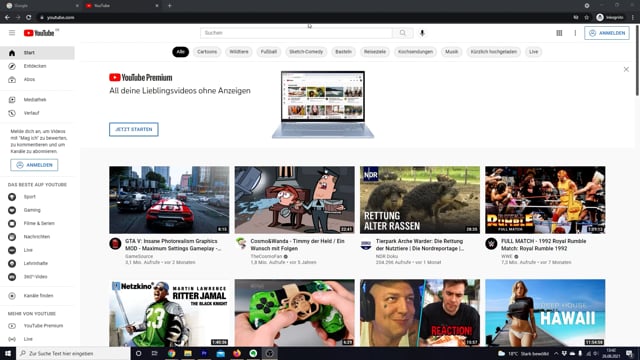Open the hamburger guide menu
This screenshot has height=360, width=640.
[12, 33]
